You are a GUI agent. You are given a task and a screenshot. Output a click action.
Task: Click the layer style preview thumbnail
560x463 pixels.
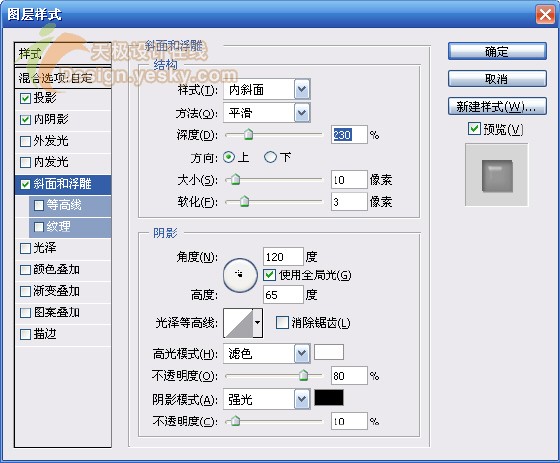[x=496, y=175]
